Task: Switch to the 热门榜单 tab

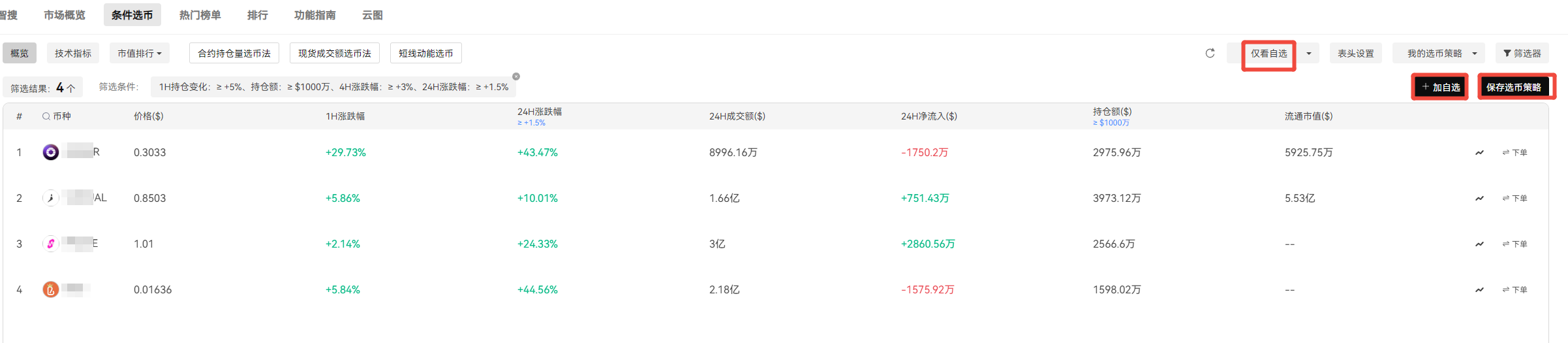Action: pos(200,15)
